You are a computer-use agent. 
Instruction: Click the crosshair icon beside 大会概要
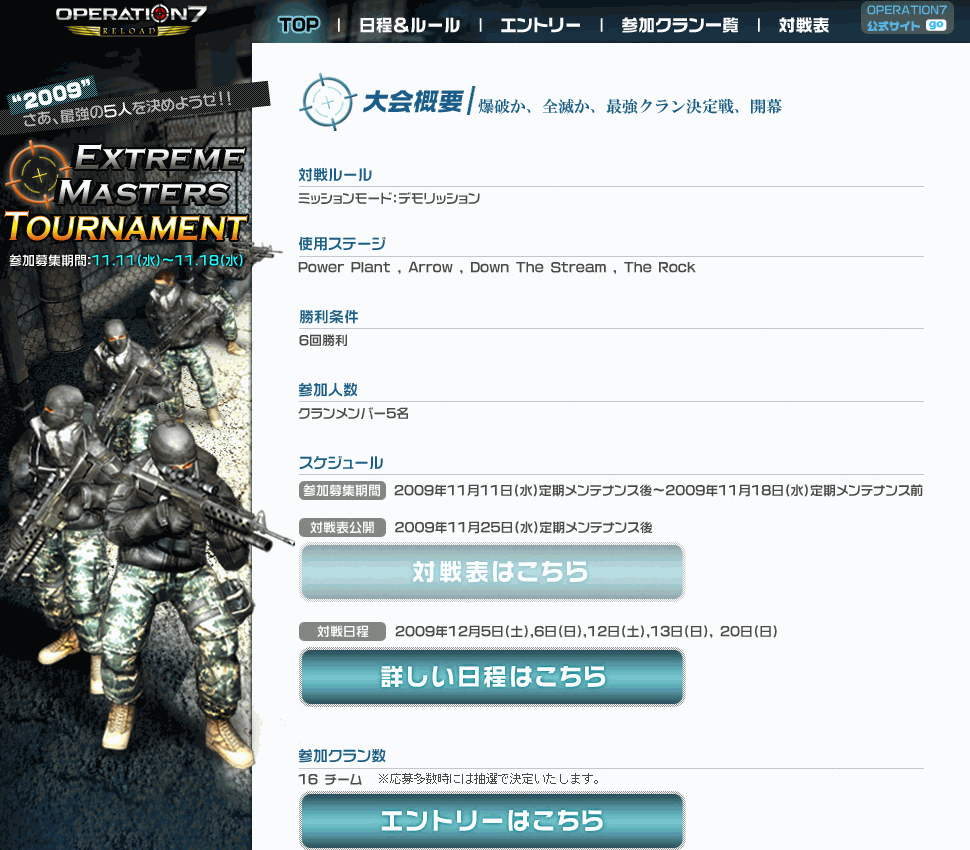(328, 102)
